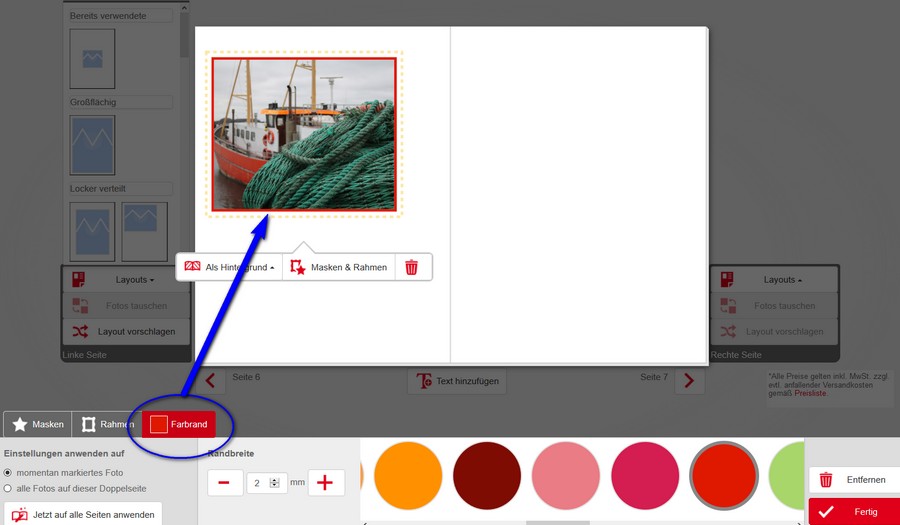Pick the orange color swatch
This screenshot has height=525, width=900.
[408, 475]
